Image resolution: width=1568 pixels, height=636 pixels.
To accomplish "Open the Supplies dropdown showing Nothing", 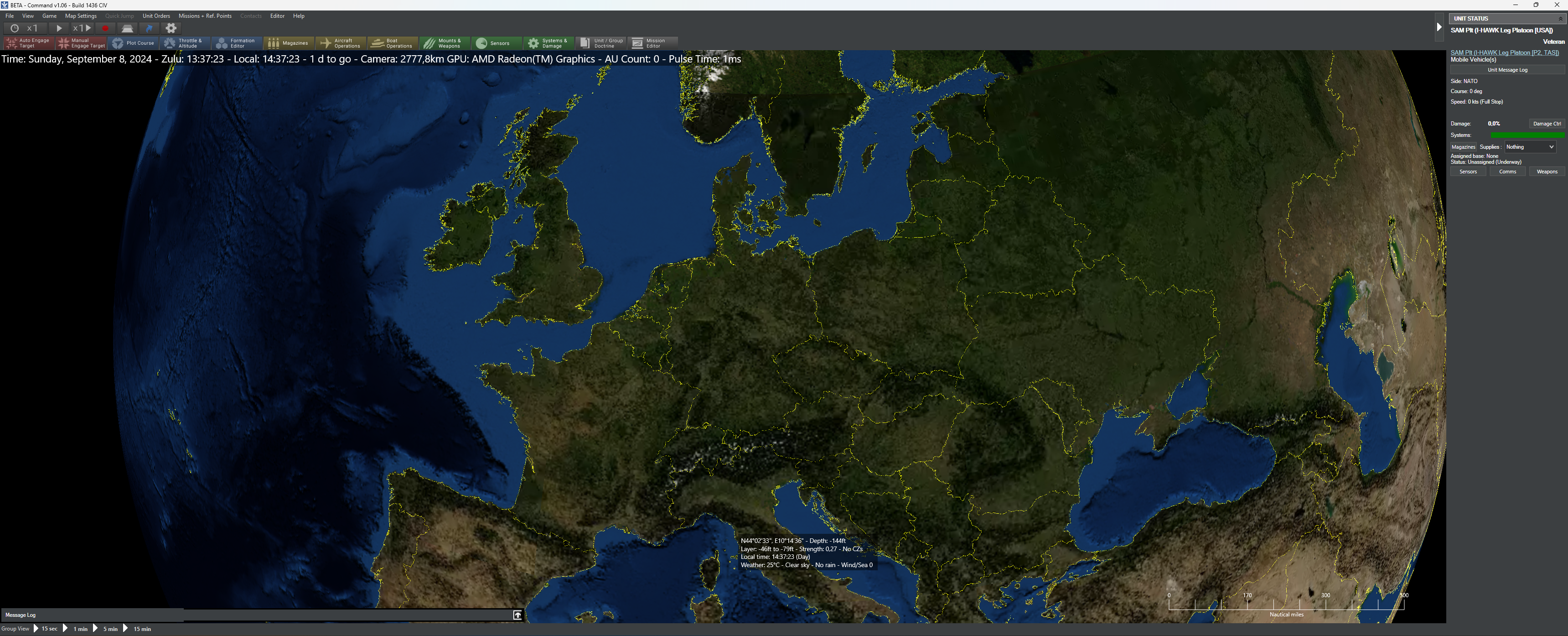I will coord(1530,147).
